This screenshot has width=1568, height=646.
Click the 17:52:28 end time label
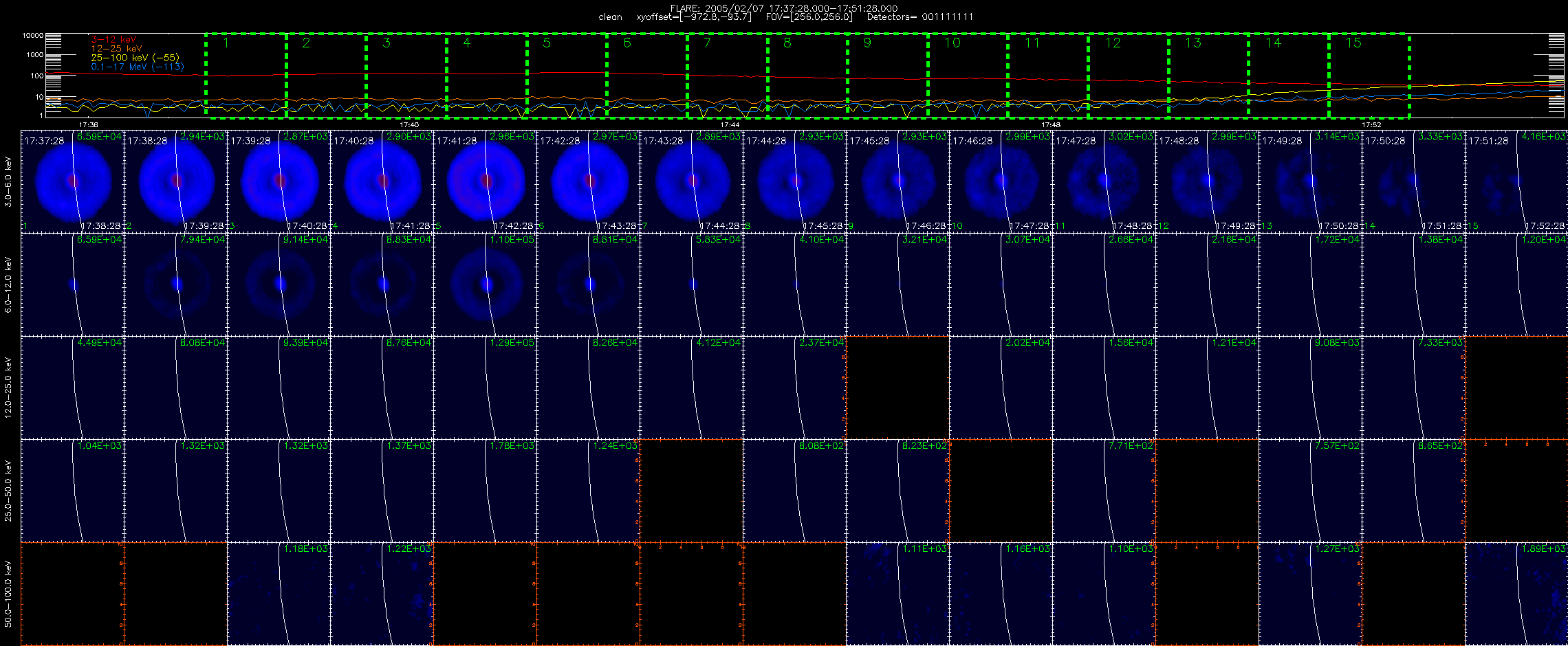1545,226
